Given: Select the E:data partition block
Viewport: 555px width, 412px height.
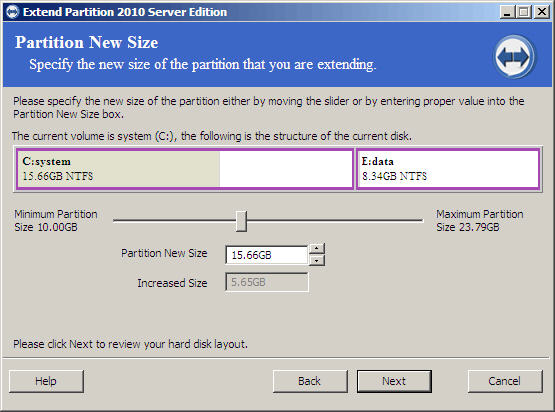Looking at the screenshot, I should click(x=448, y=169).
